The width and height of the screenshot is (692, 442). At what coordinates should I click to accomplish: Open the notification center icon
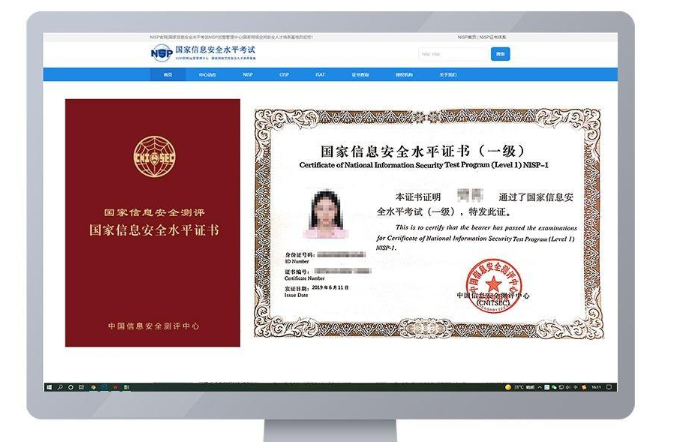coord(609,387)
